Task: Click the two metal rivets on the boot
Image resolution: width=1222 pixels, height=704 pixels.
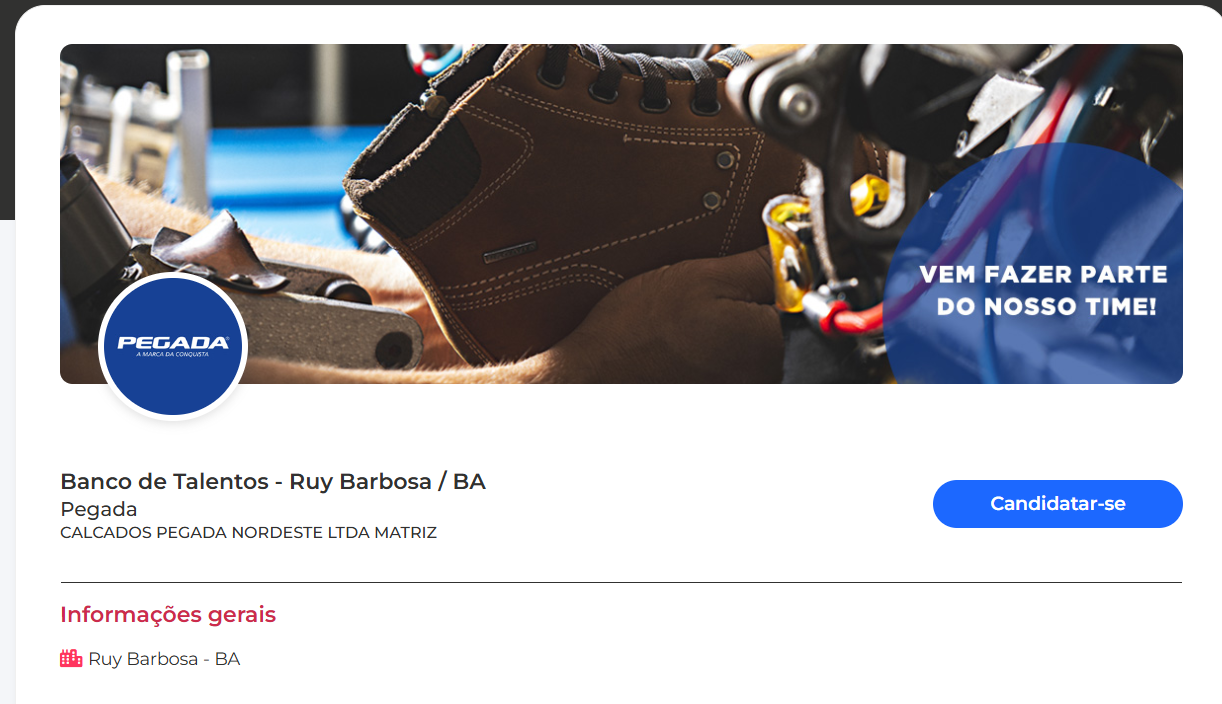Action: coord(719,179)
